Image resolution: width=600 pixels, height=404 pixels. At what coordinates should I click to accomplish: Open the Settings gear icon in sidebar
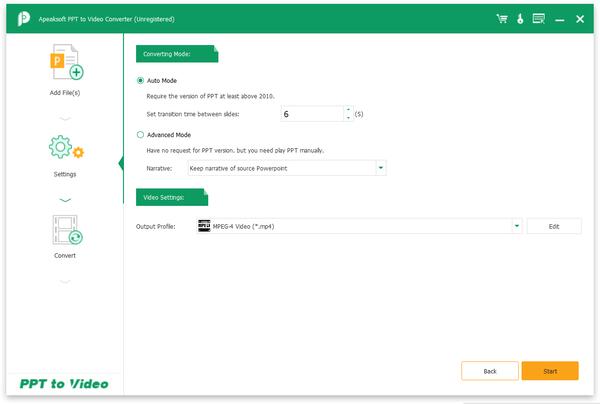coord(66,147)
